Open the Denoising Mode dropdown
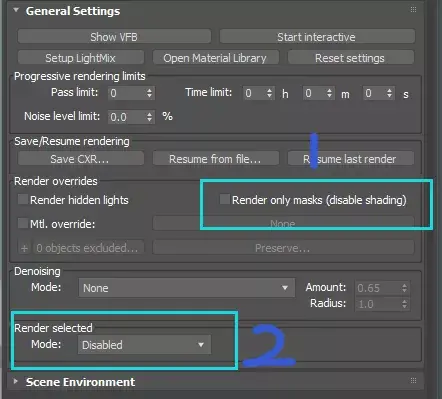This screenshot has height=399, width=442. pos(187,288)
